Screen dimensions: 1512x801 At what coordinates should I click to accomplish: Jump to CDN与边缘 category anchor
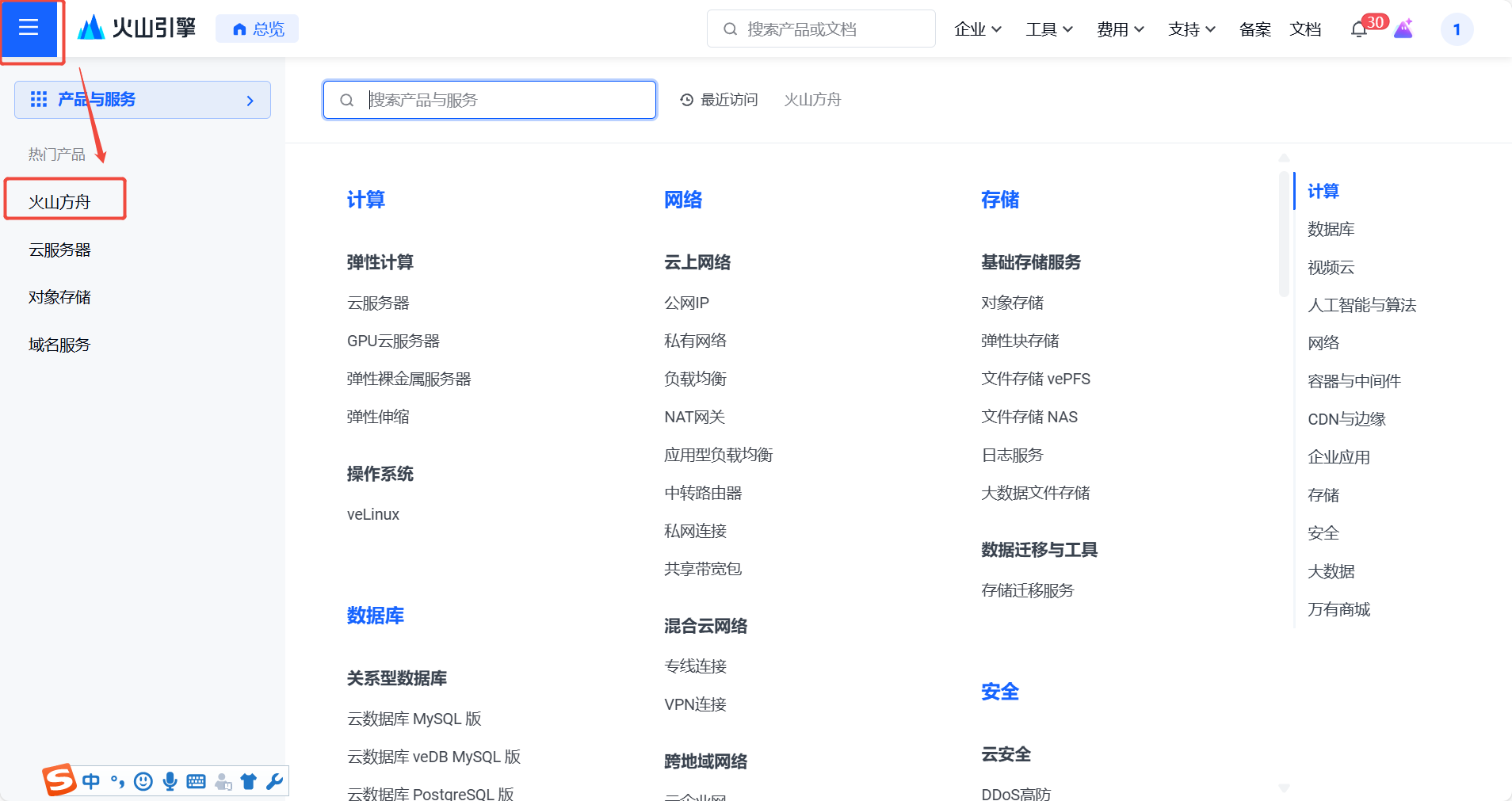pos(1346,419)
